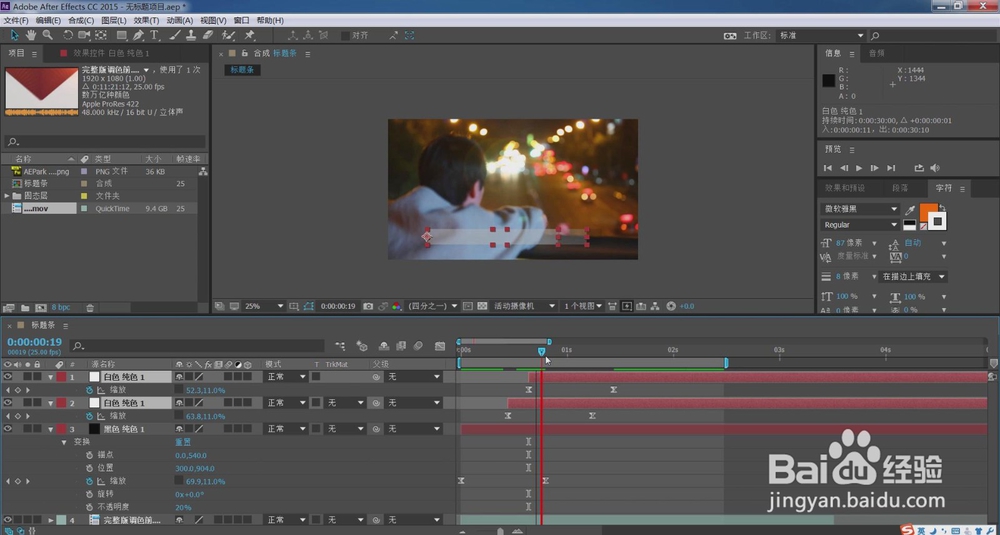Viewport: 1000px width, 535px height.
Task: Open the 25% magnification dropdown
Action: [x=264, y=306]
